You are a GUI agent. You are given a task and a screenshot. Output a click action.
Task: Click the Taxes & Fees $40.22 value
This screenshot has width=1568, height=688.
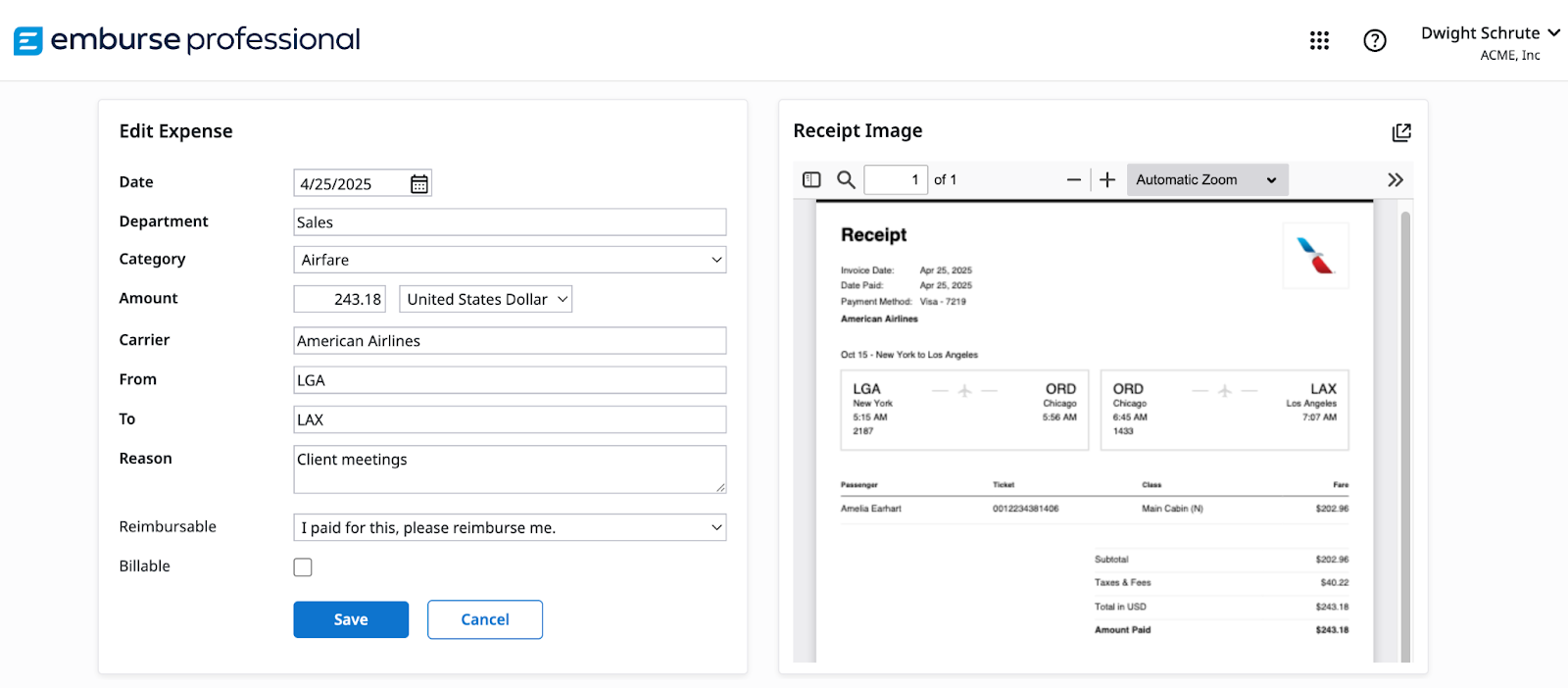[1334, 583]
